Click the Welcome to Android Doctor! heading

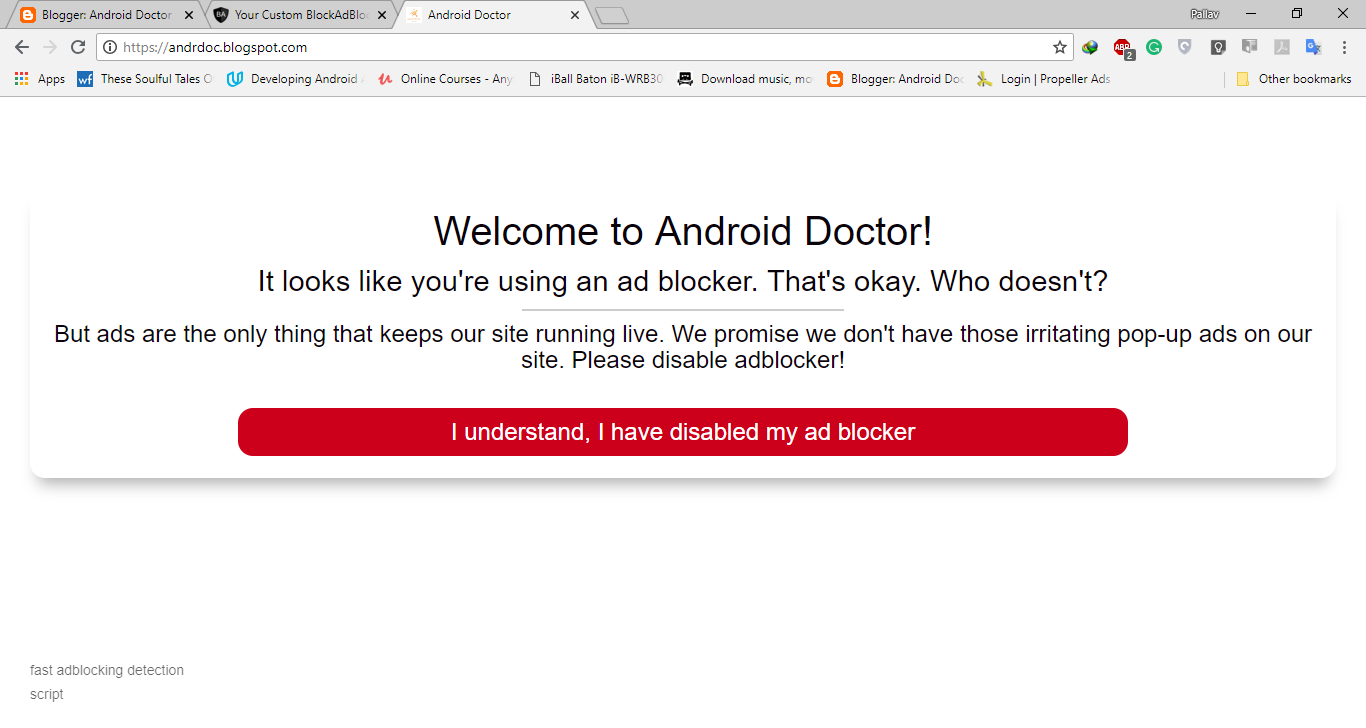tap(683, 231)
